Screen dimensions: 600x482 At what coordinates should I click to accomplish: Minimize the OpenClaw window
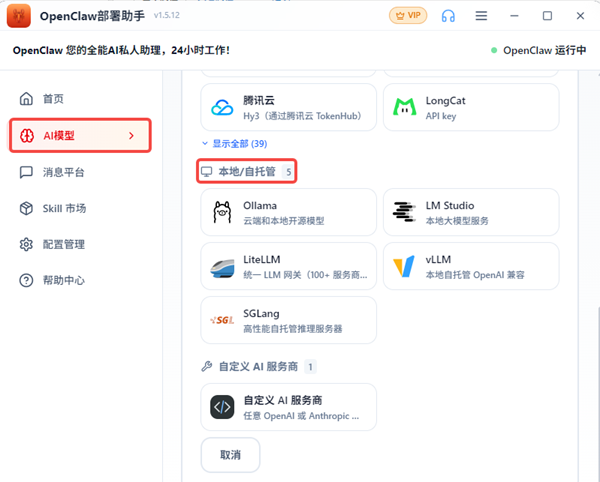point(514,16)
